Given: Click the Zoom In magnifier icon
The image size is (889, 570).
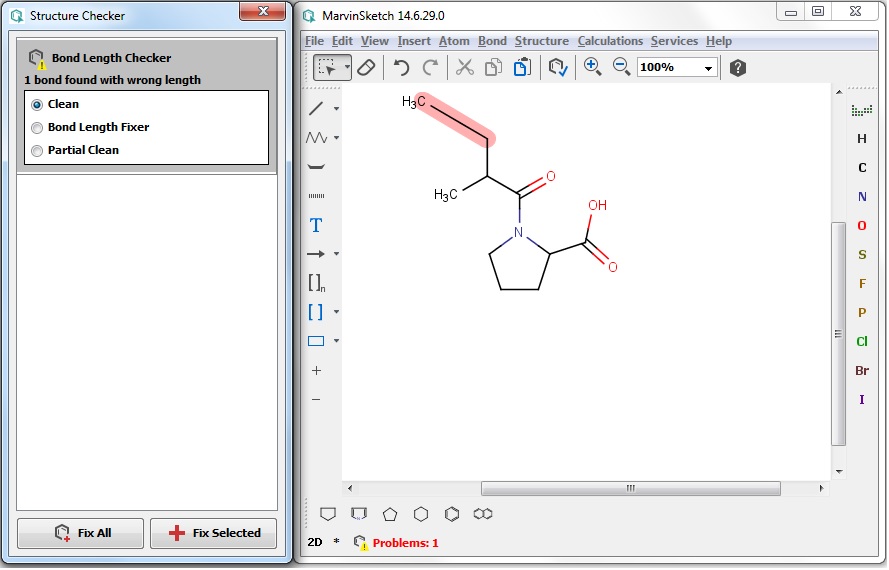Looking at the screenshot, I should [592, 67].
